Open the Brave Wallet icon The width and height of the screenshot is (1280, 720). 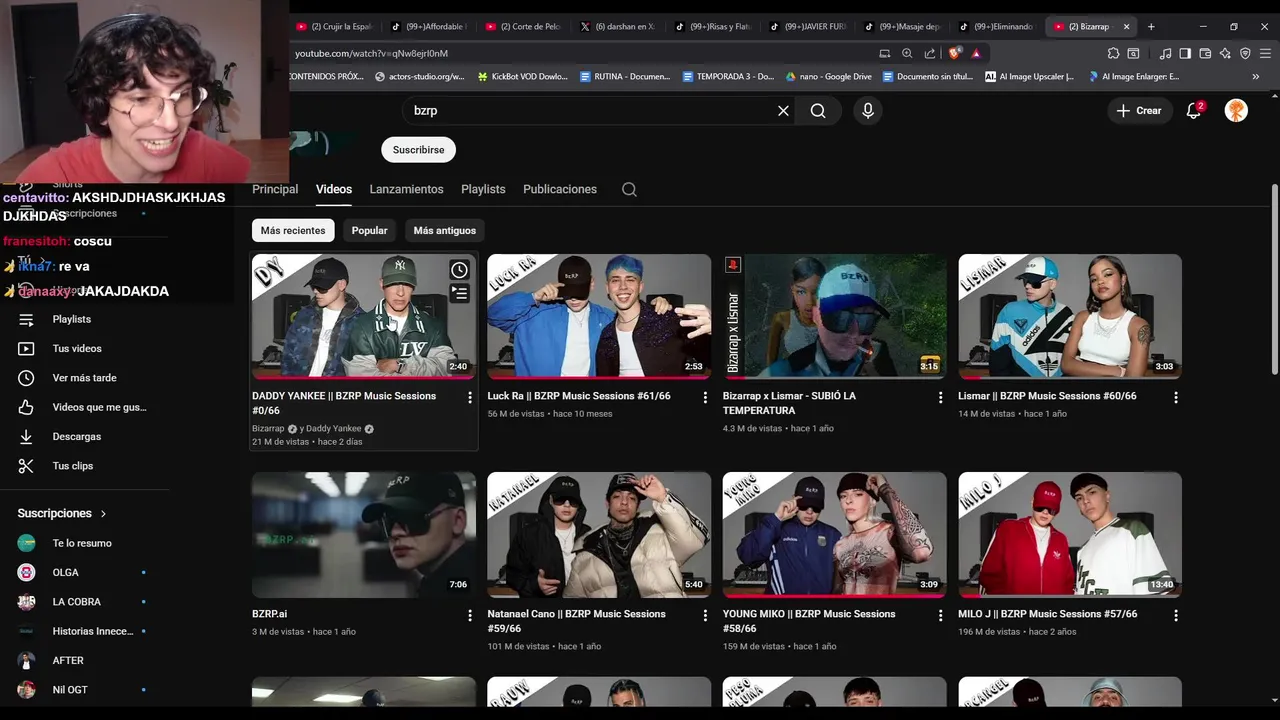click(x=1205, y=53)
